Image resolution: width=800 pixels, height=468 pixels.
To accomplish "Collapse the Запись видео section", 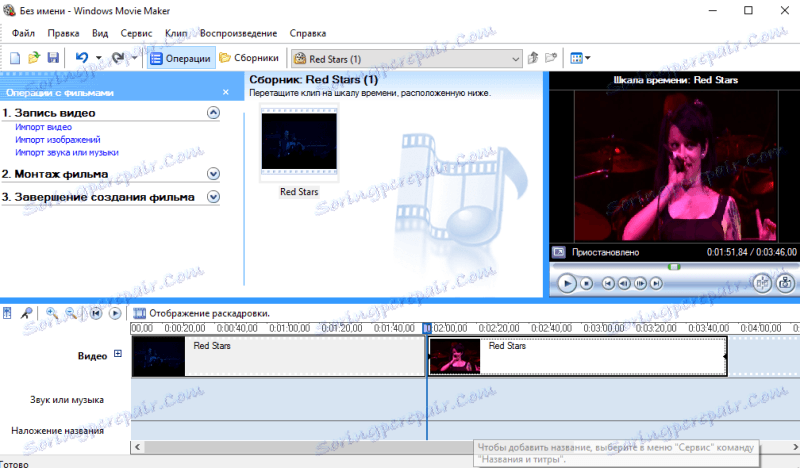I will [x=213, y=113].
